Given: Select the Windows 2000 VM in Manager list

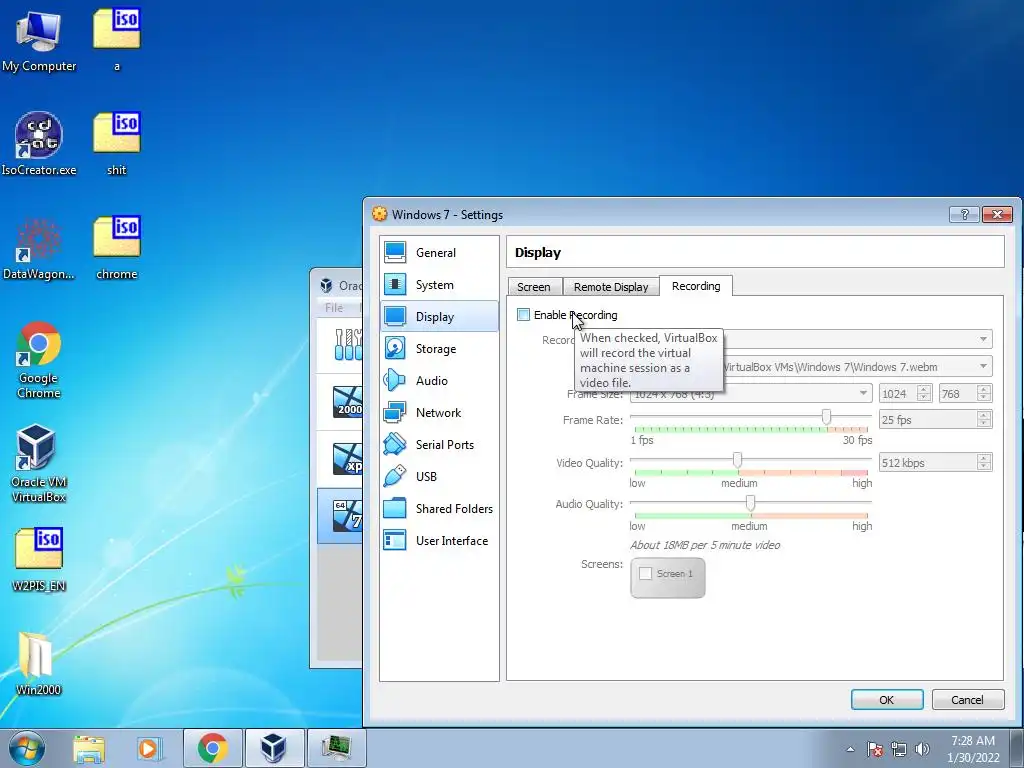Looking at the screenshot, I should pos(340,402).
